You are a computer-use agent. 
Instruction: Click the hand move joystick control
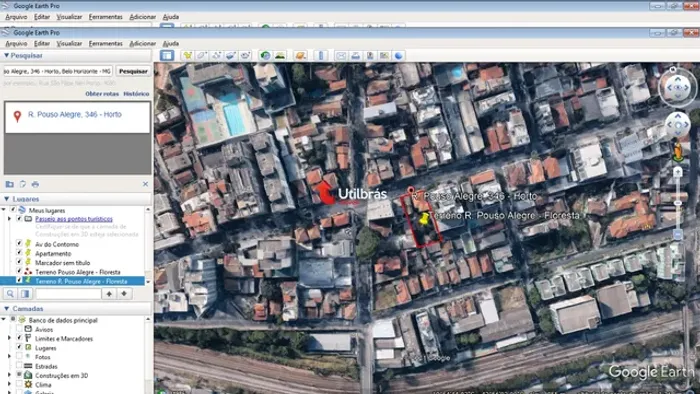tap(678, 125)
